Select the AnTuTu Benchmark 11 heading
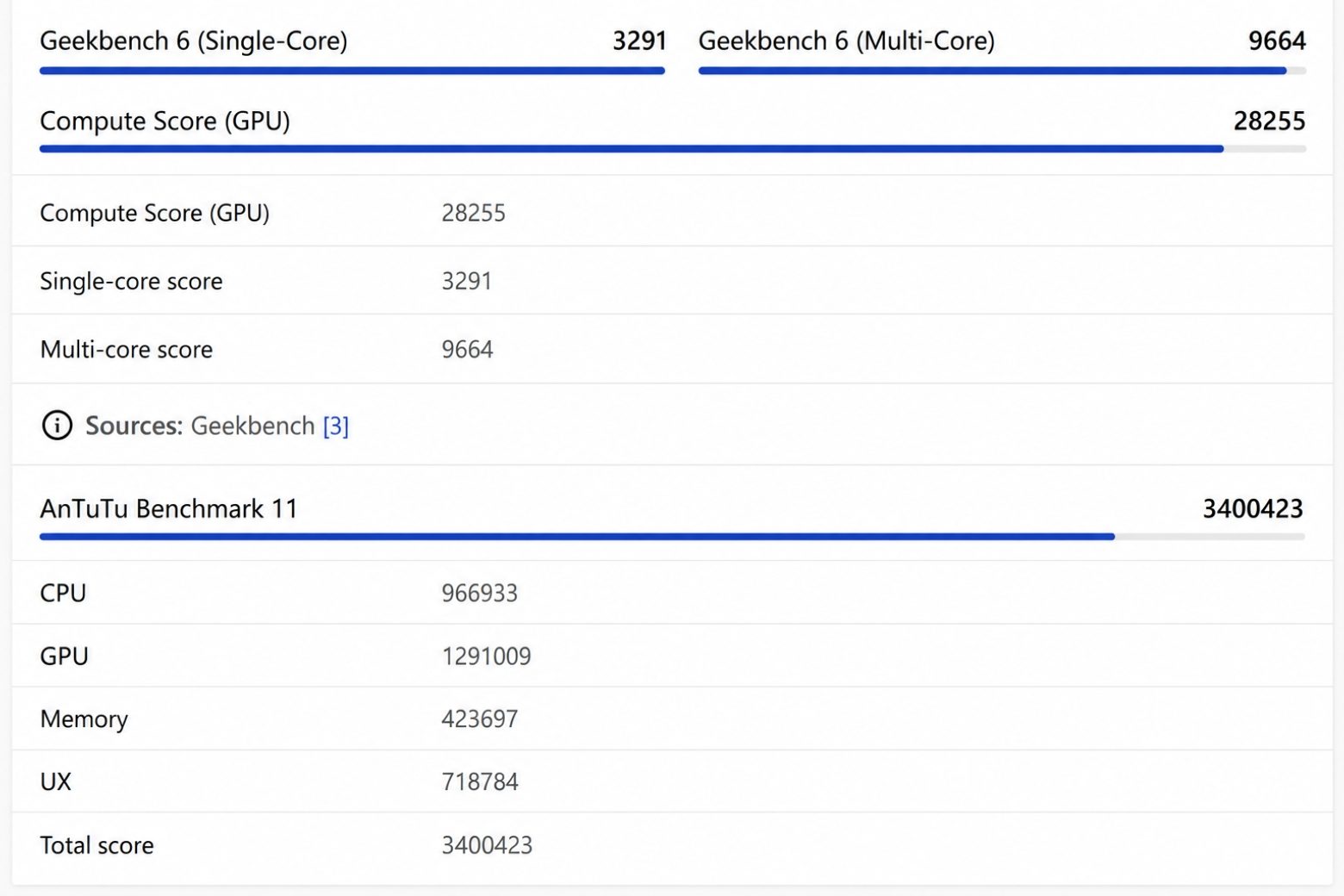Screen dimensions: 1344x896 (169, 509)
